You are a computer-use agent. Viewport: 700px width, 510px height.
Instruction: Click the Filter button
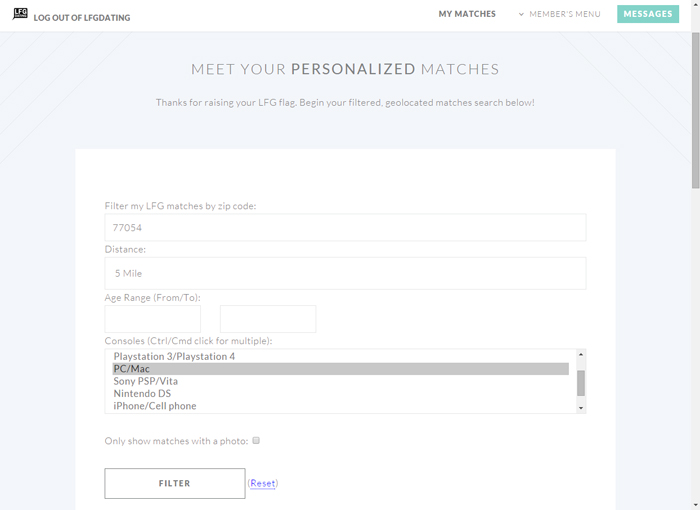tap(175, 483)
